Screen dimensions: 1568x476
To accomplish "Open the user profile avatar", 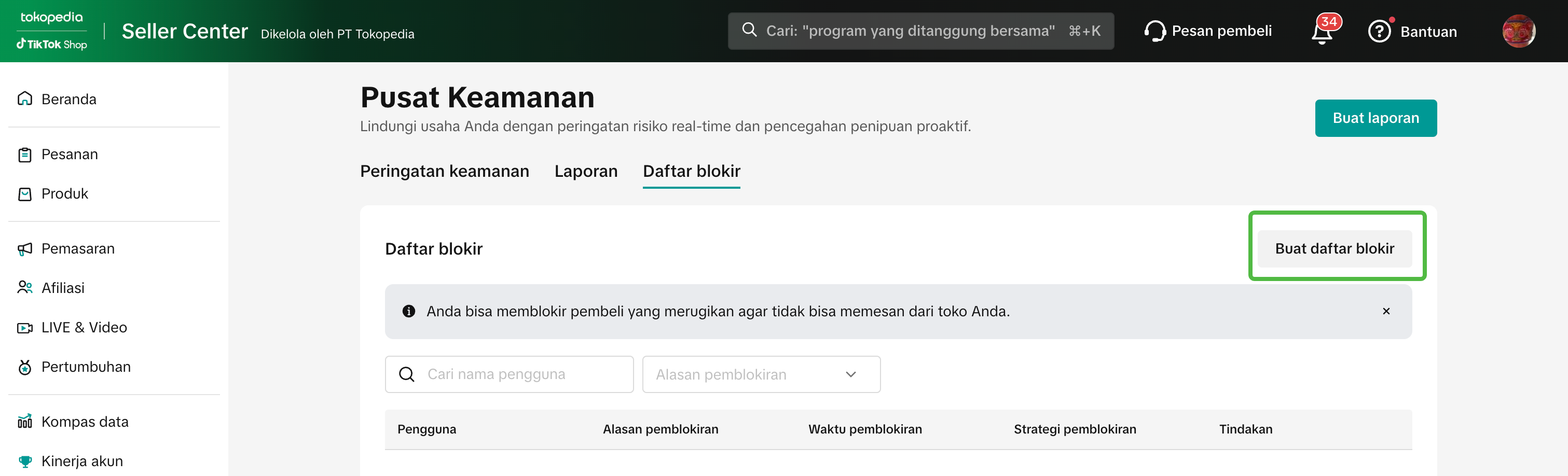I will [1518, 31].
